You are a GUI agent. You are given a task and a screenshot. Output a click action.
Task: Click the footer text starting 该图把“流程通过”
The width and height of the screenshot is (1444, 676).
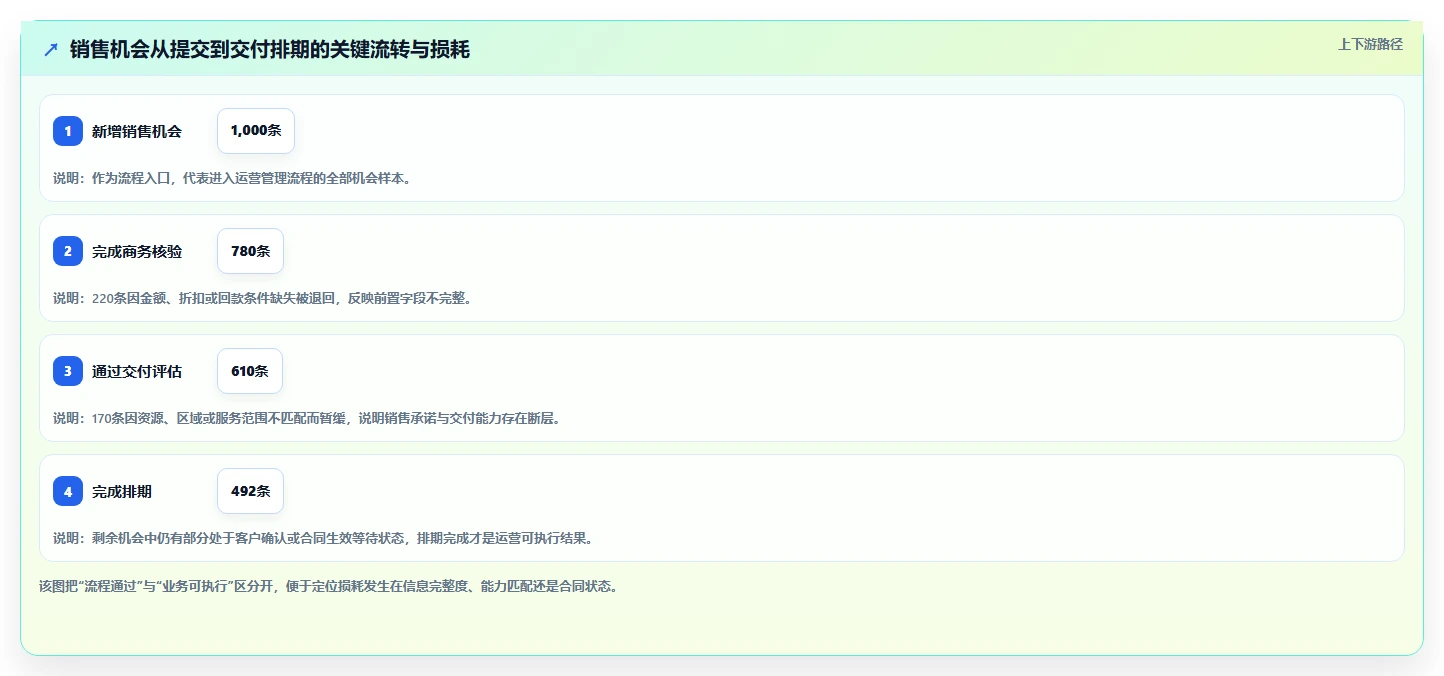328,586
